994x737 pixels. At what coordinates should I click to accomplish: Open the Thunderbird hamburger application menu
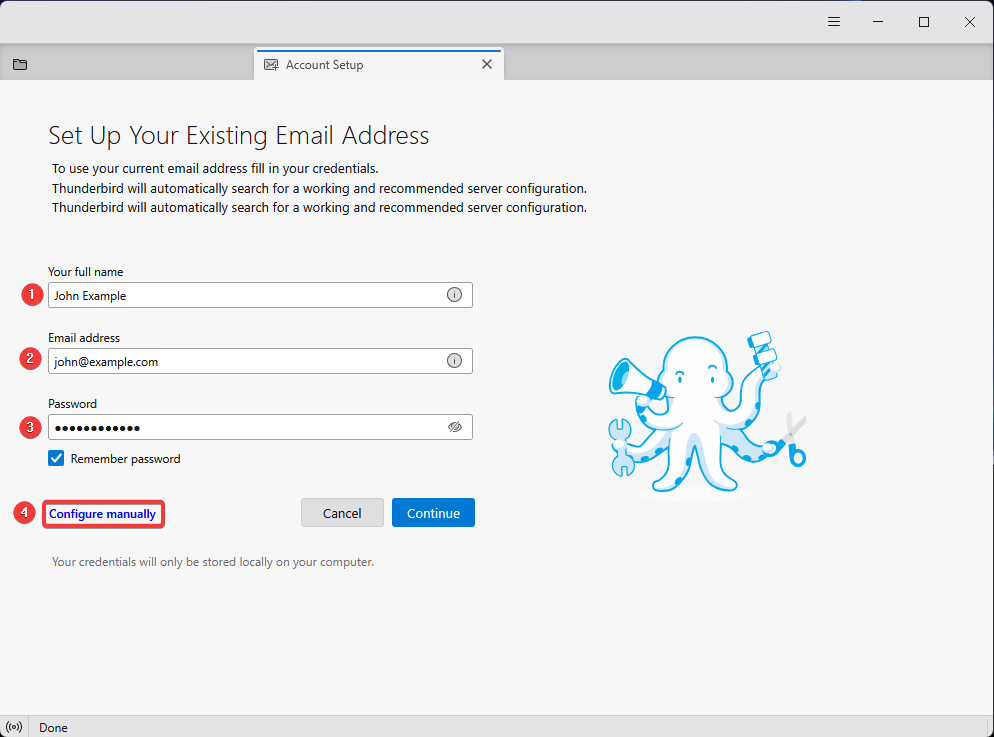(x=834, y=22)
